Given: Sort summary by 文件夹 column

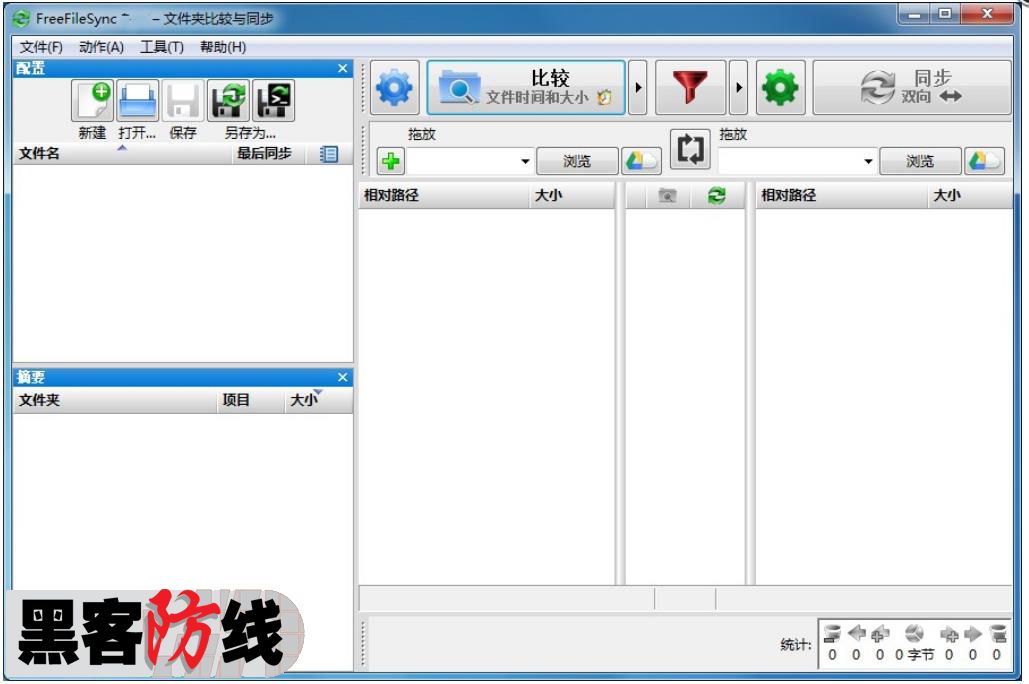Looking at the screenshot, I should [115, 400].
